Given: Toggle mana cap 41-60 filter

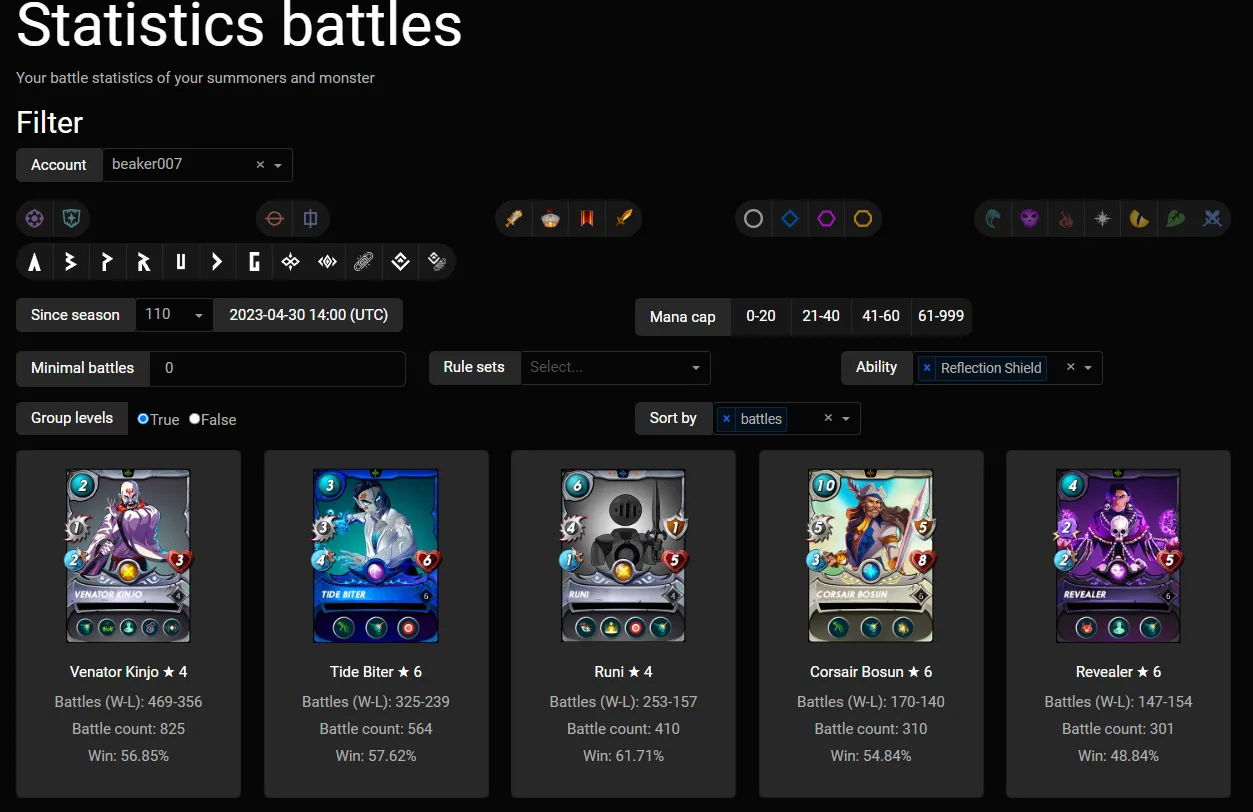Looking at the screenshot, I should coord(881,316).
